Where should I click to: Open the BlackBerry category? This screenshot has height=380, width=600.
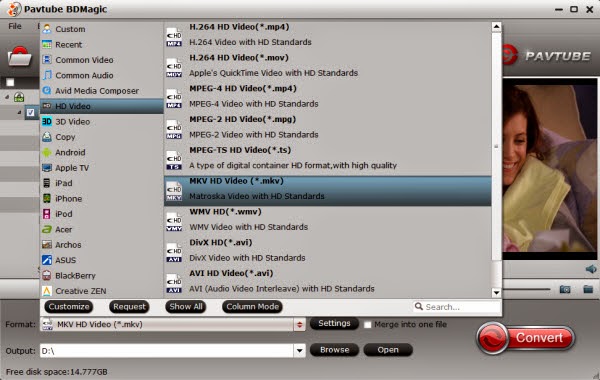point(101,276)
